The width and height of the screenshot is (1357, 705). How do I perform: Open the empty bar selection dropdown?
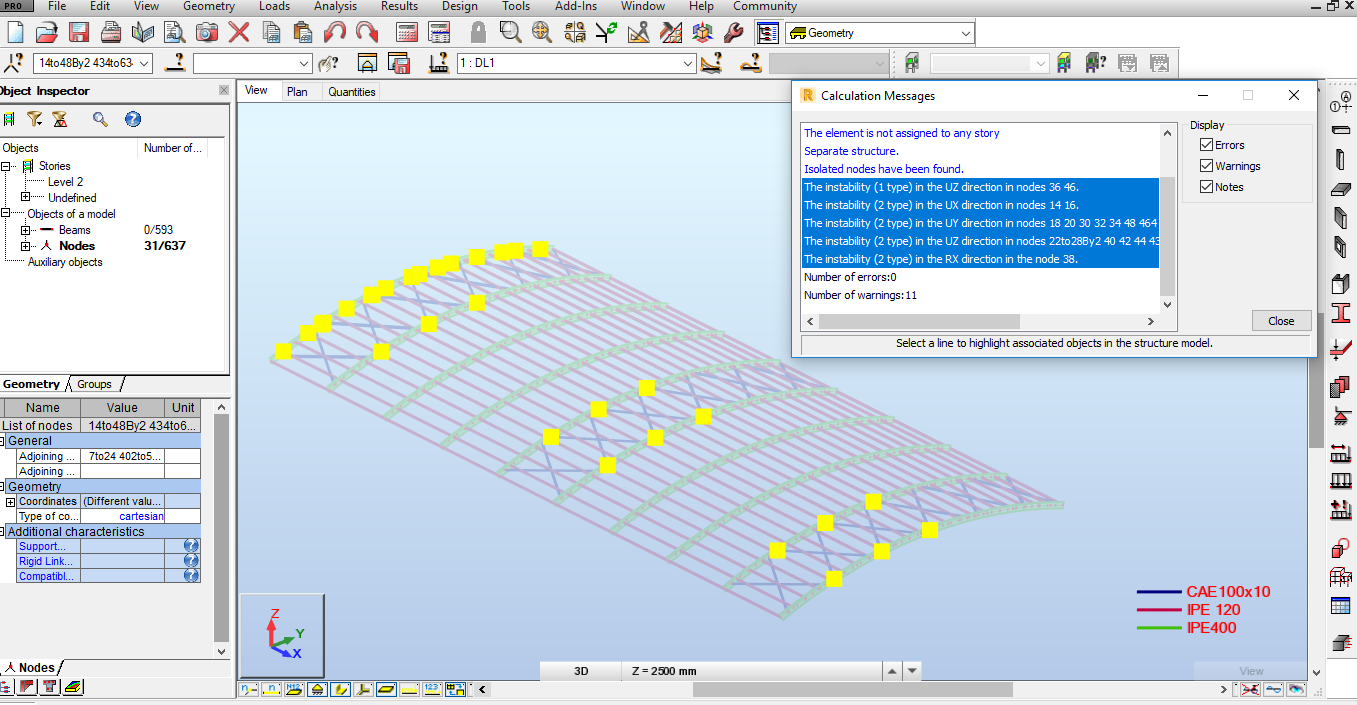pyautogui.click(x=305, y=63)
